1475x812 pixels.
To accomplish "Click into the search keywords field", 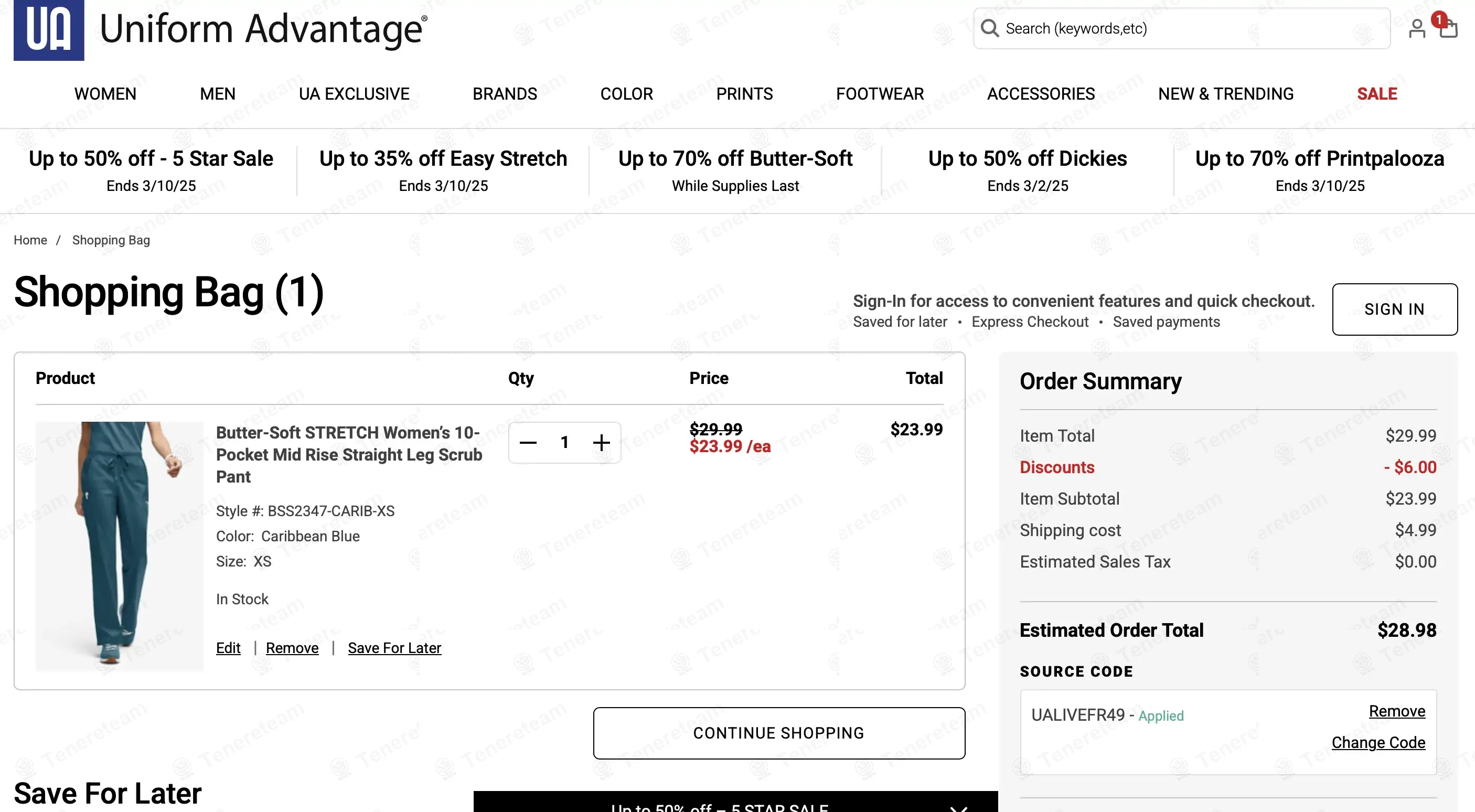I will tap(1191, 29).
